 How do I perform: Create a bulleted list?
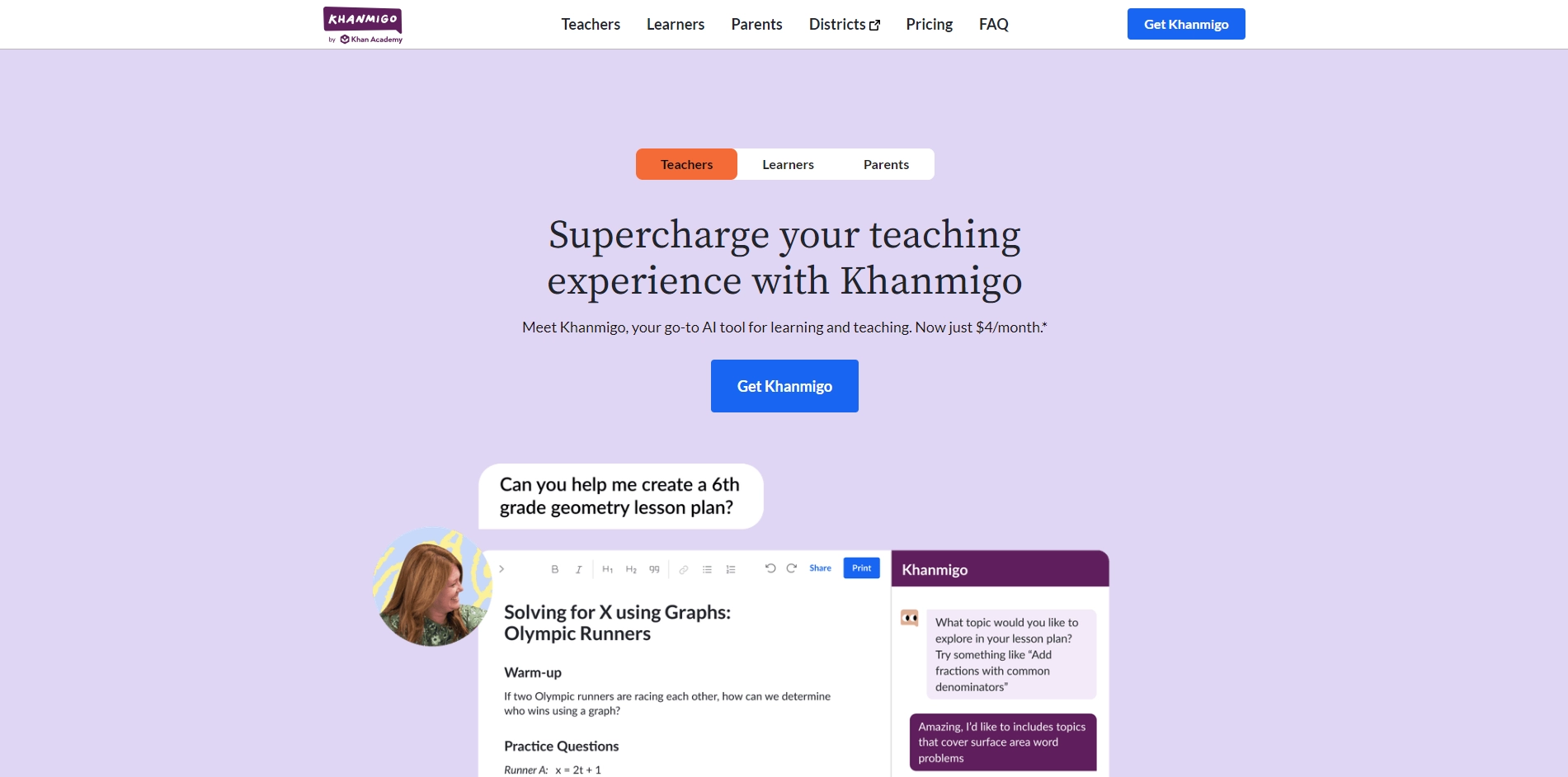pos(707,569)
